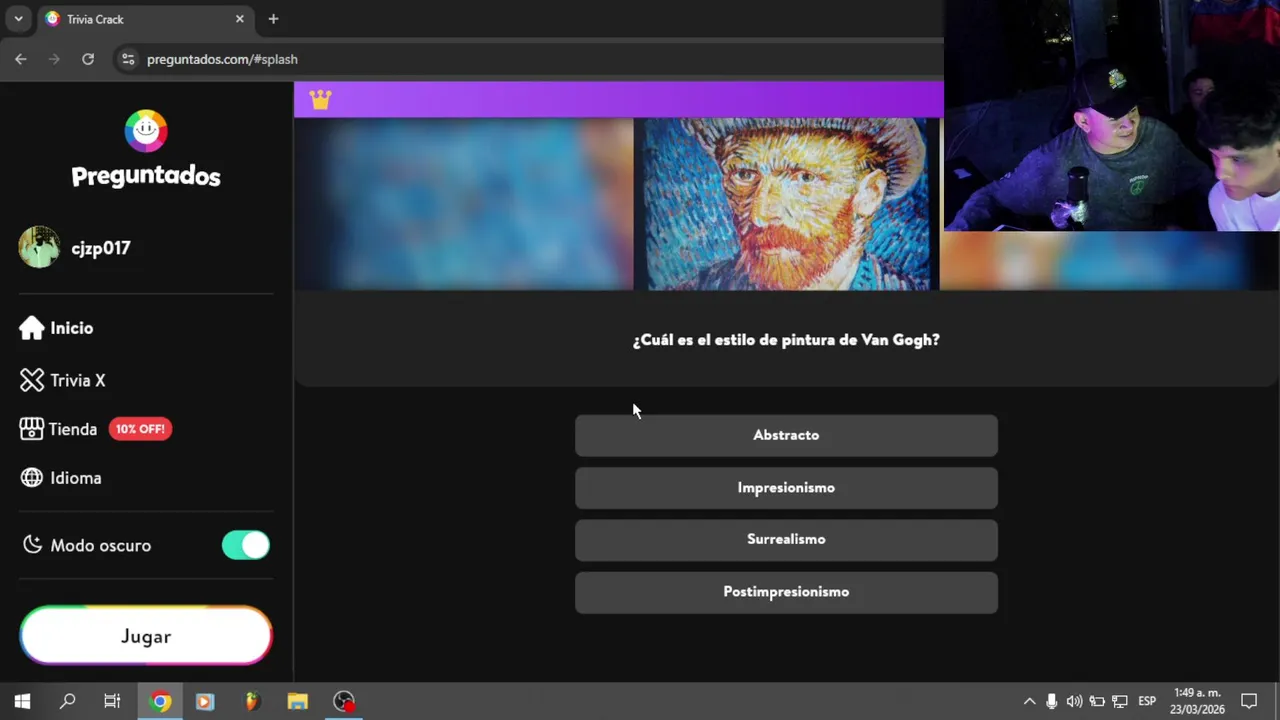Switch to the Trivia Crack tab

pyautogui.click(x=145, y=19)
